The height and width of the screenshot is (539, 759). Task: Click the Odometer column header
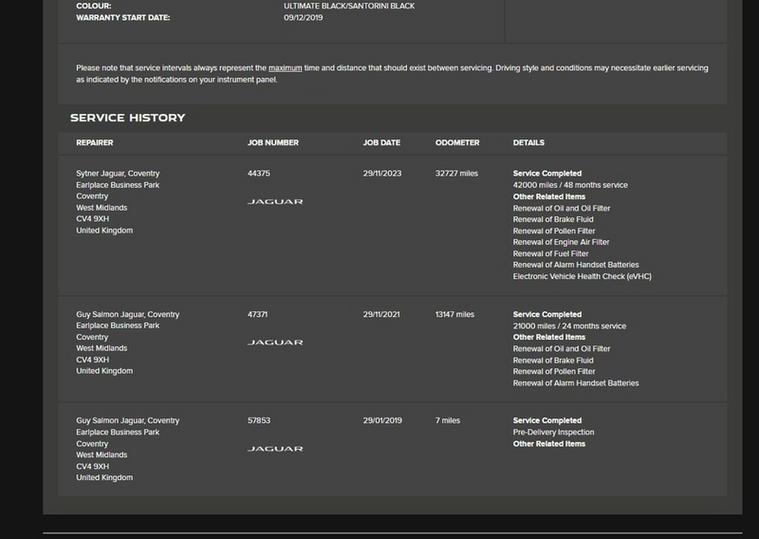tap(457, 143)
